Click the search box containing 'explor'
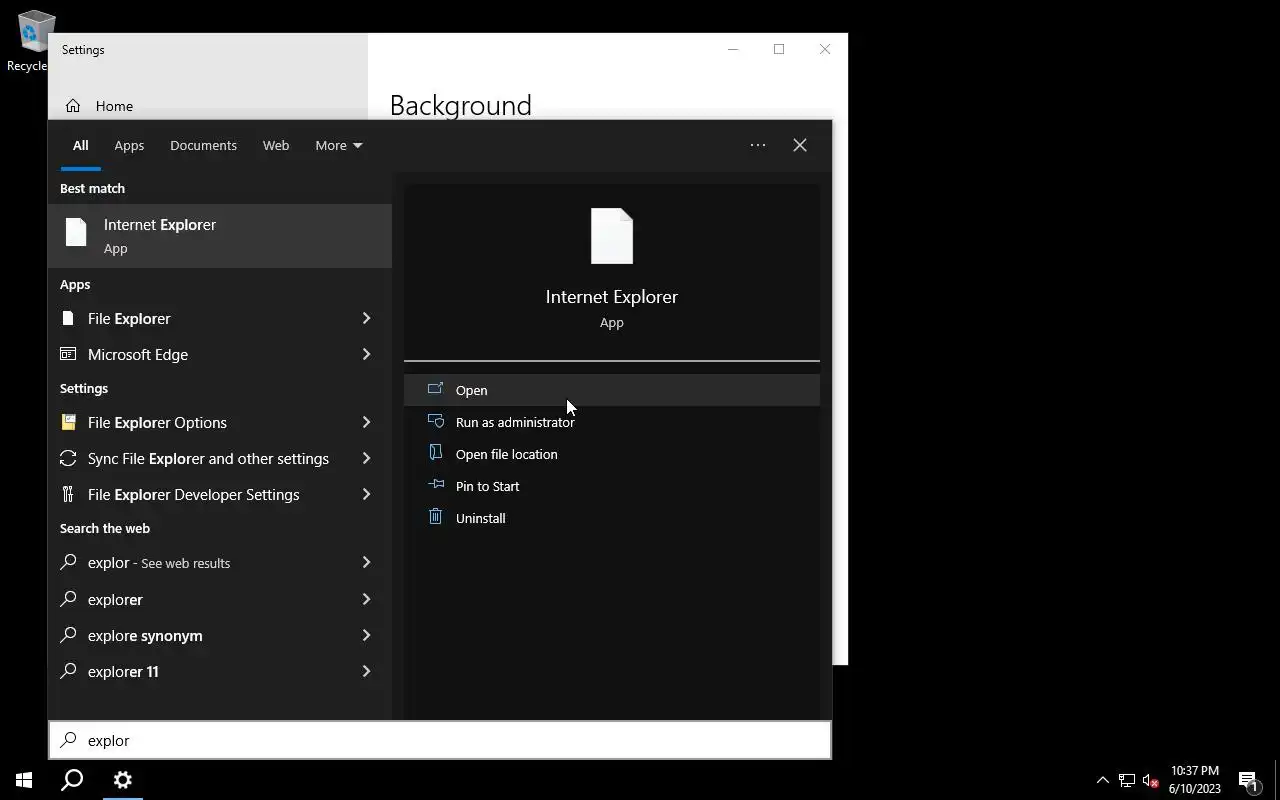Image resolution: width=1280 pixels, height=800 pixels. 440,740
